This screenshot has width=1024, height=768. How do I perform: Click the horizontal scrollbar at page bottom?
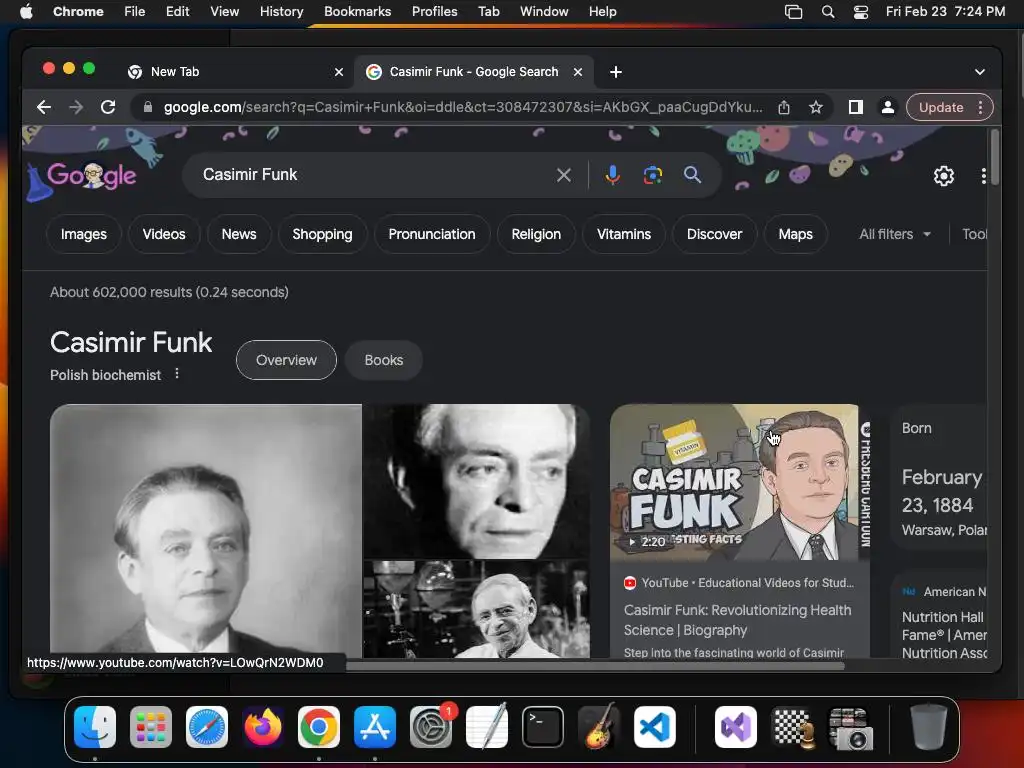point(595,666)
